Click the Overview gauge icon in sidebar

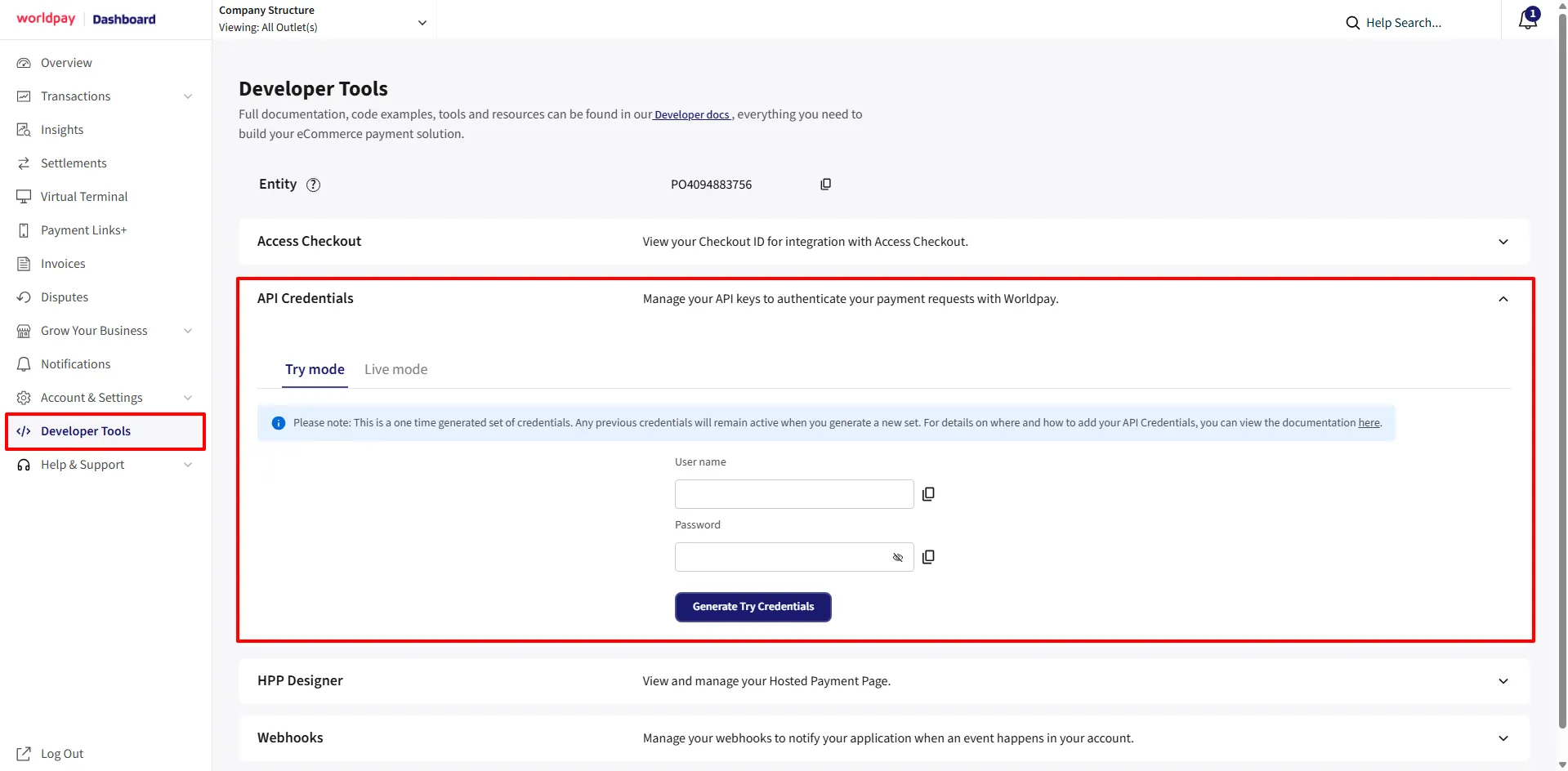coord(24,63)
